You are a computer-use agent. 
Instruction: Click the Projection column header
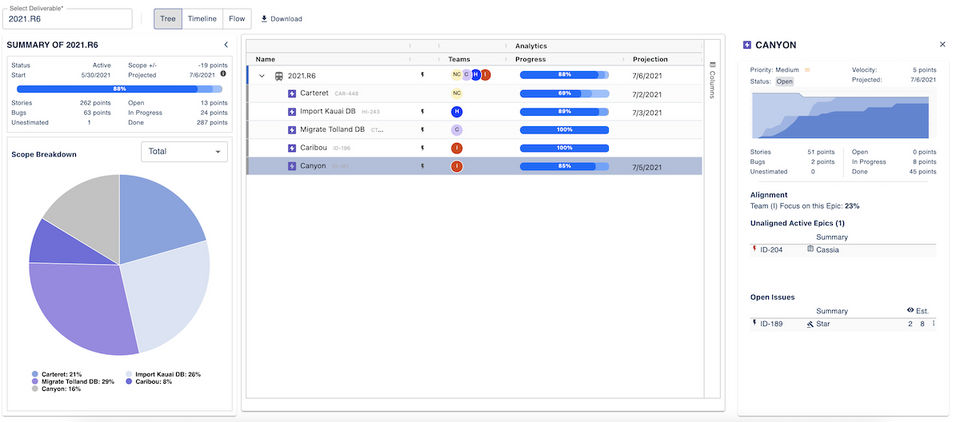pos(650,59)
